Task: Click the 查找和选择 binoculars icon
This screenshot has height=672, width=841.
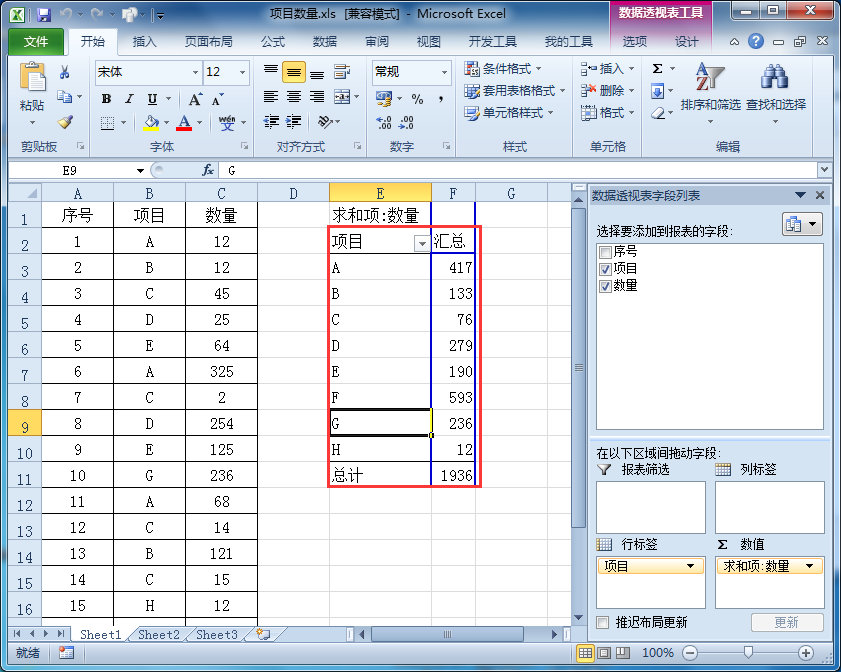Action: coord(775,88)
